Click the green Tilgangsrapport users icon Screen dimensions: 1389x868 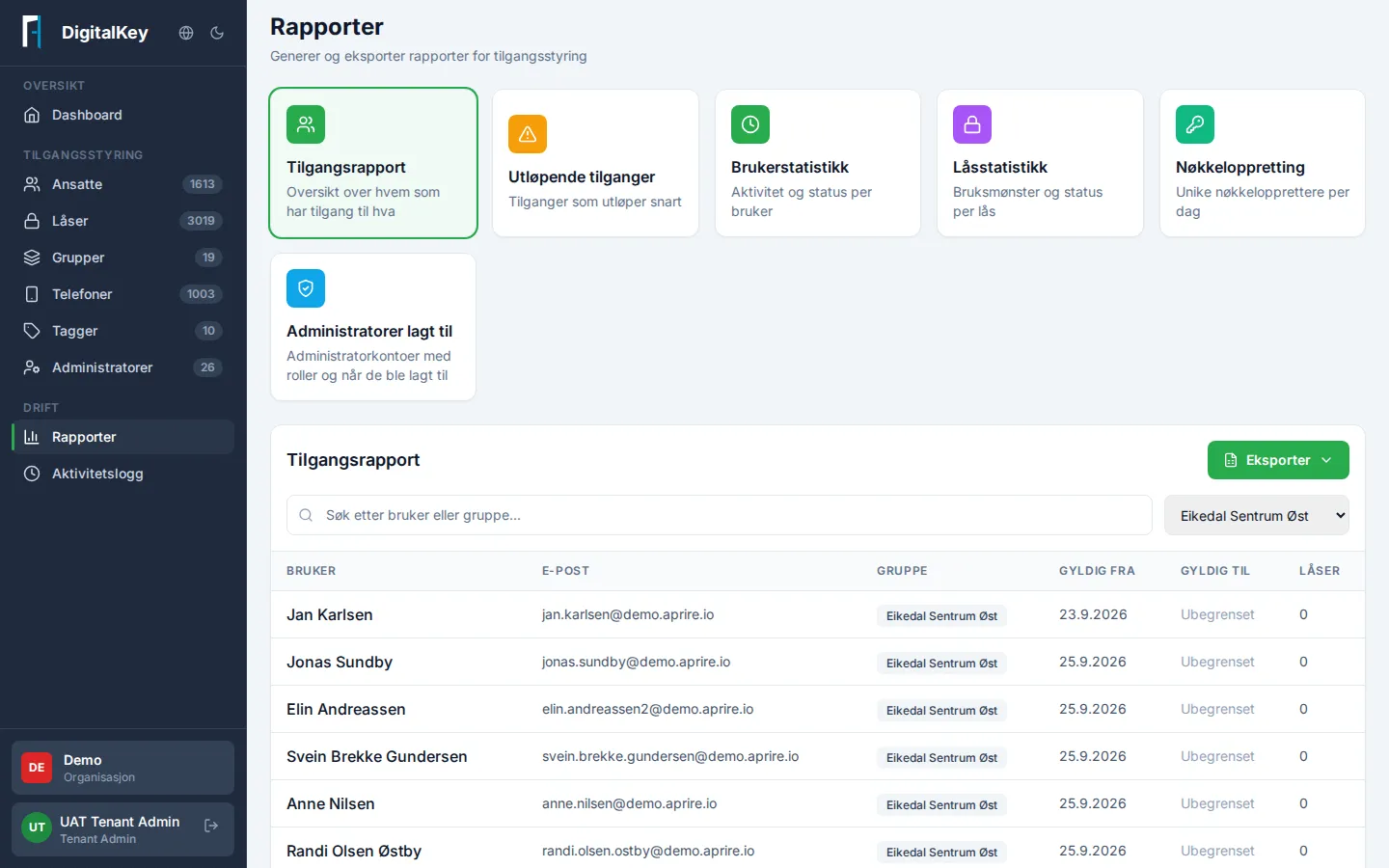click(306, 124)
